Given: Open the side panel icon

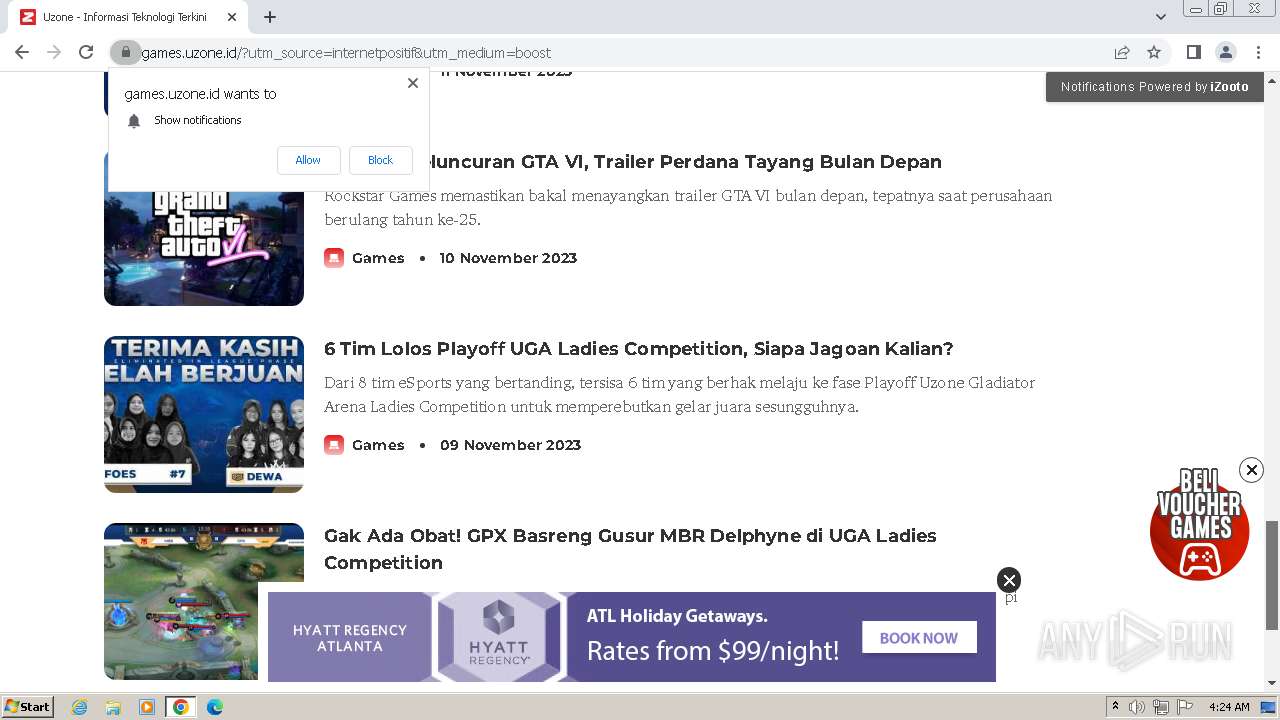Looking at the screenshot, I should (1193, 52).
